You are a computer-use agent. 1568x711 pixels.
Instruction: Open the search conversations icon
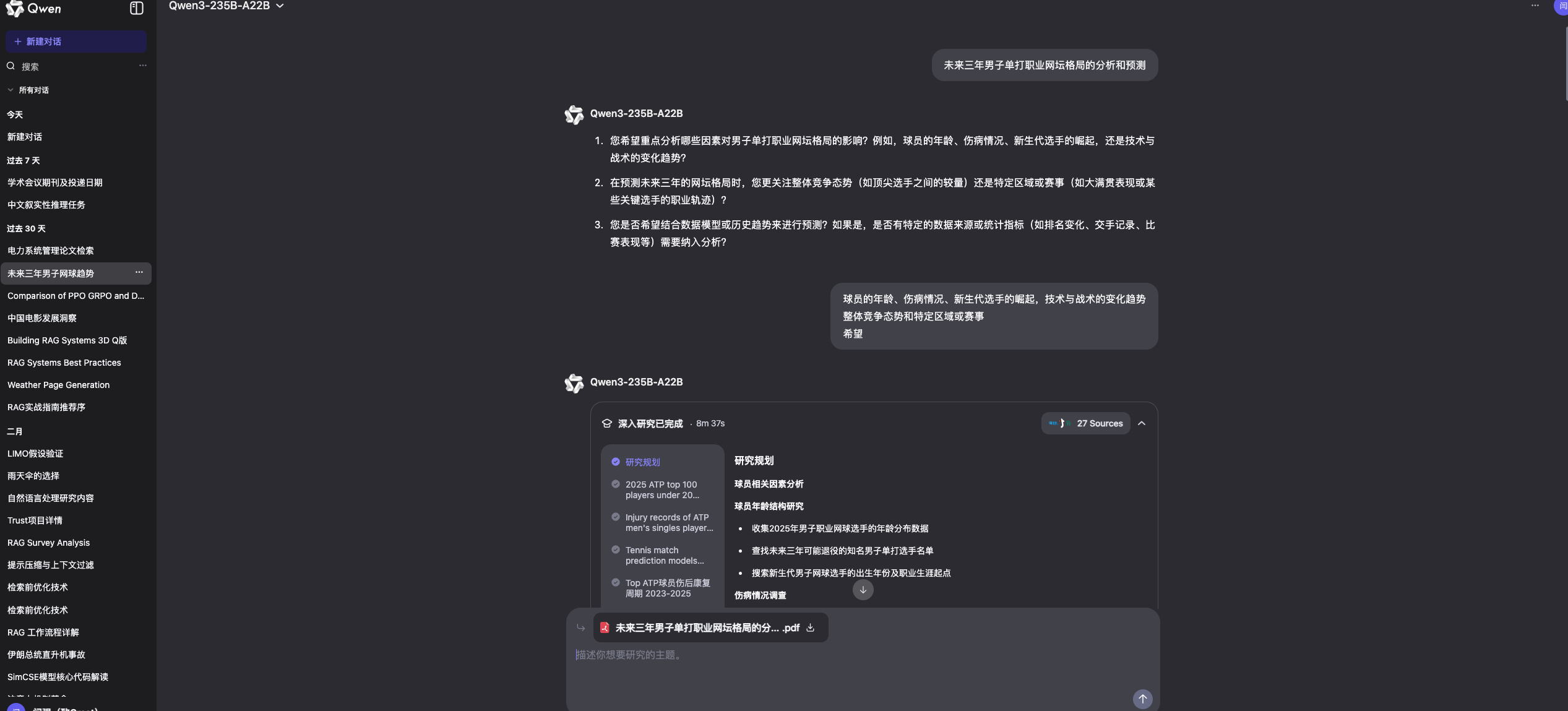coord(10,66)
